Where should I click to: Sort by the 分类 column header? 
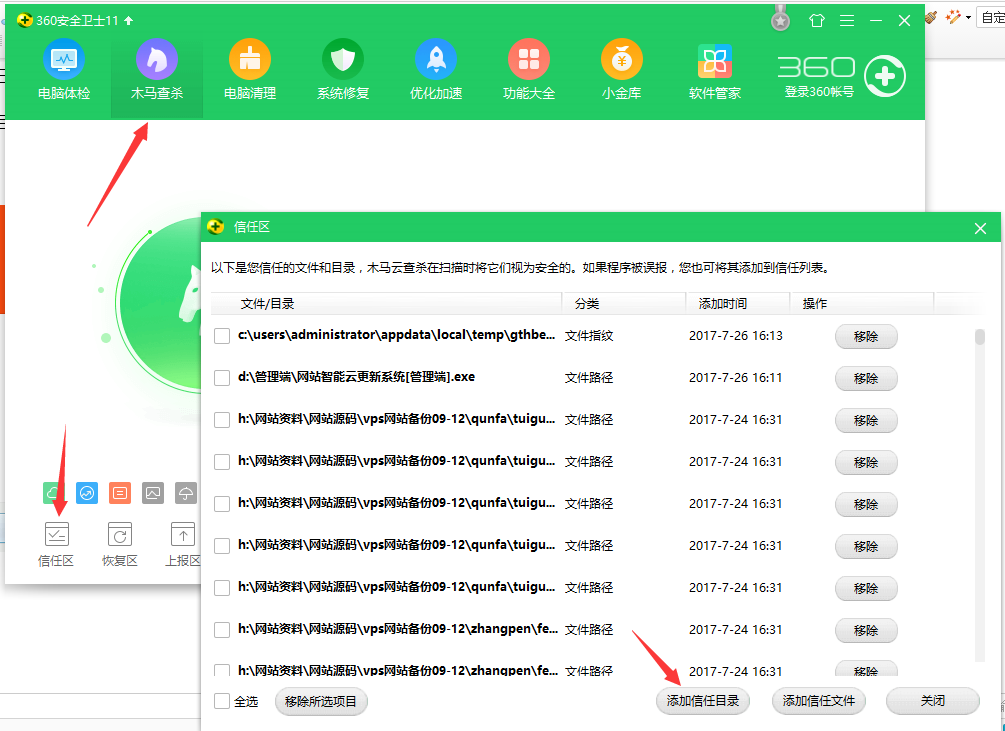click(x=624, y=304)
